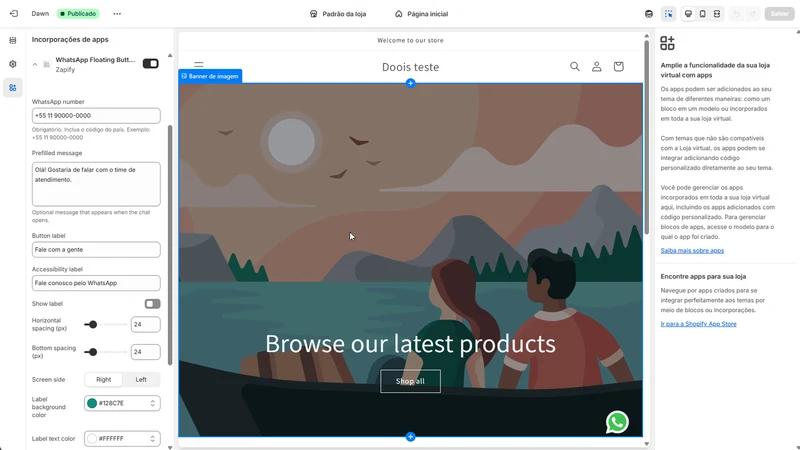Click the white label text color swatch
The image size is (800, 450).
point(92,439)
